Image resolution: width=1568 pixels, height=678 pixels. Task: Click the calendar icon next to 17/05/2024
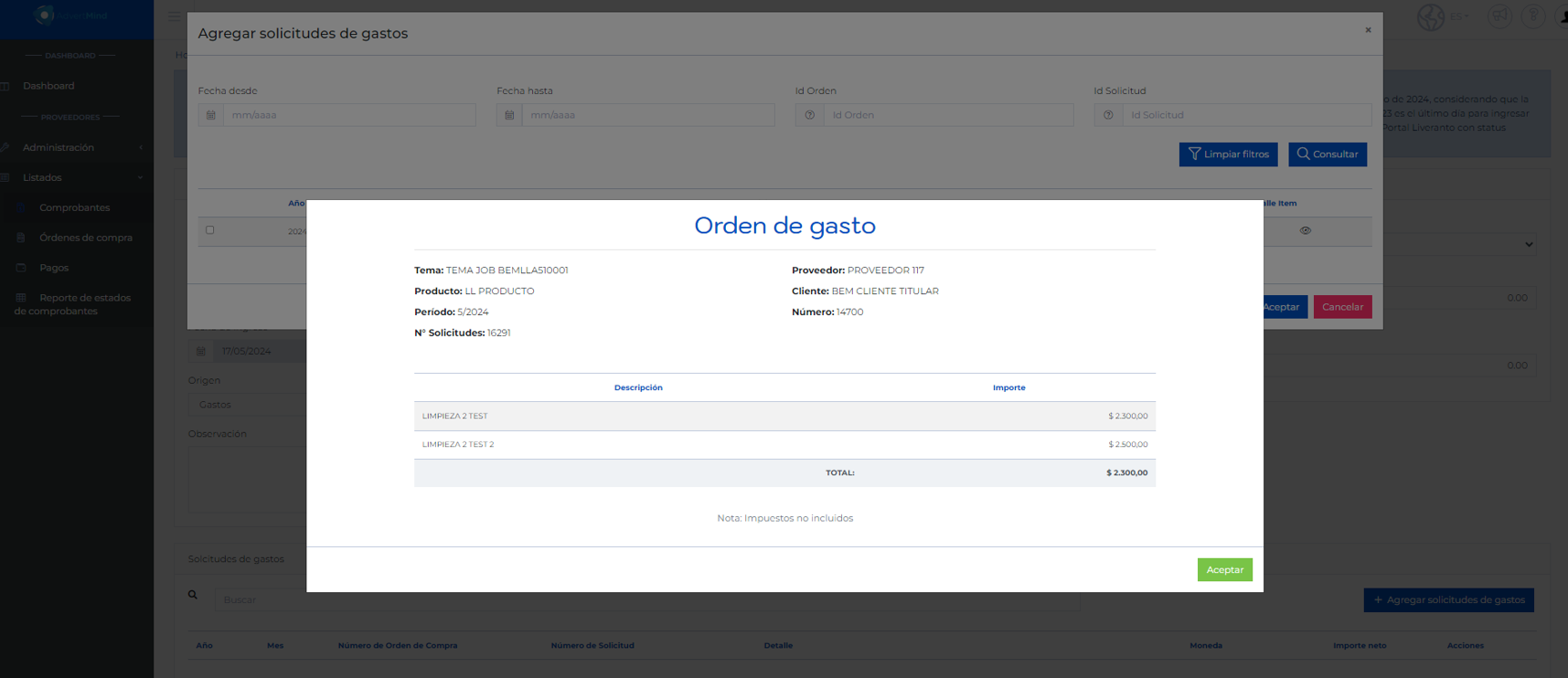(x=201, y=351)
